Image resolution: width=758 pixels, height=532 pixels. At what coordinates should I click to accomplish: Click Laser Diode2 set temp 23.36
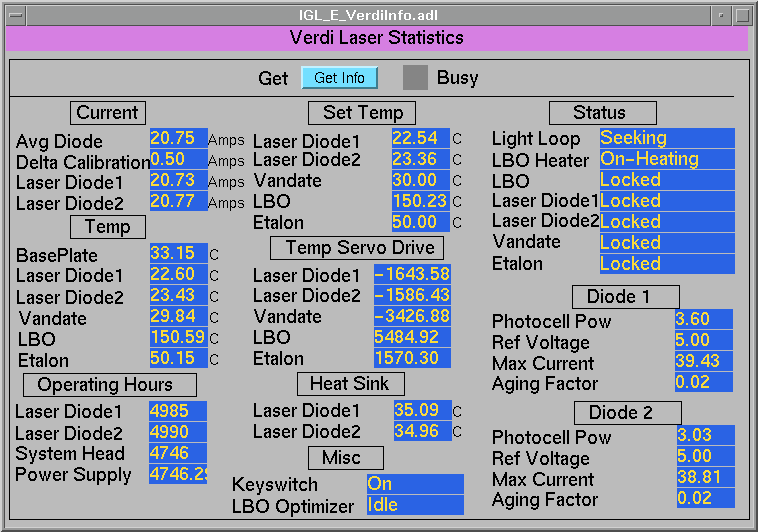[421, 159]
